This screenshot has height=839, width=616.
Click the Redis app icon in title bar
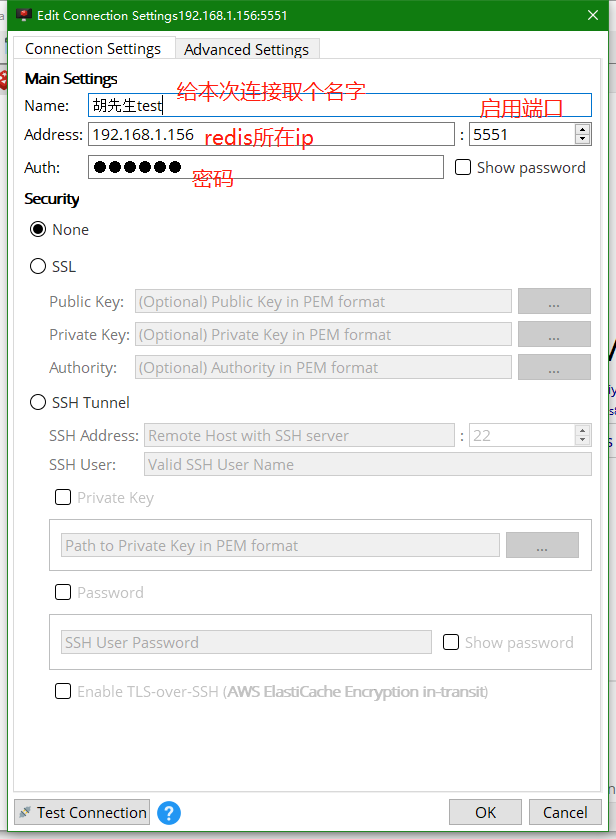point(24,15)
